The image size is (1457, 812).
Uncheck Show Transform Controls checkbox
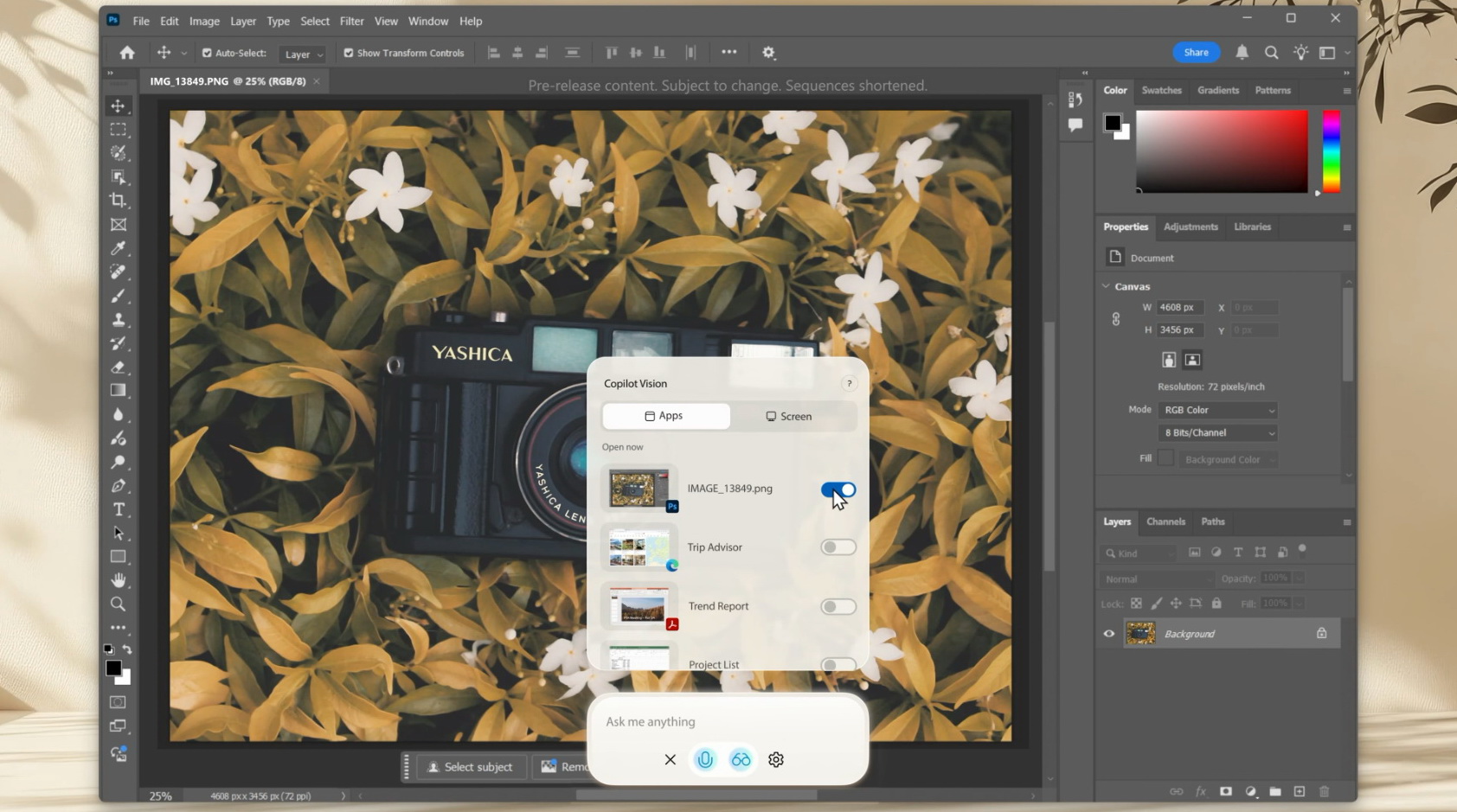point(349,53)
